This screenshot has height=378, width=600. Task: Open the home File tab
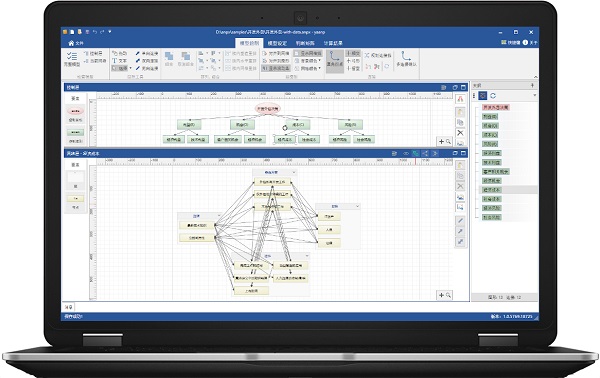click(76, 43)
